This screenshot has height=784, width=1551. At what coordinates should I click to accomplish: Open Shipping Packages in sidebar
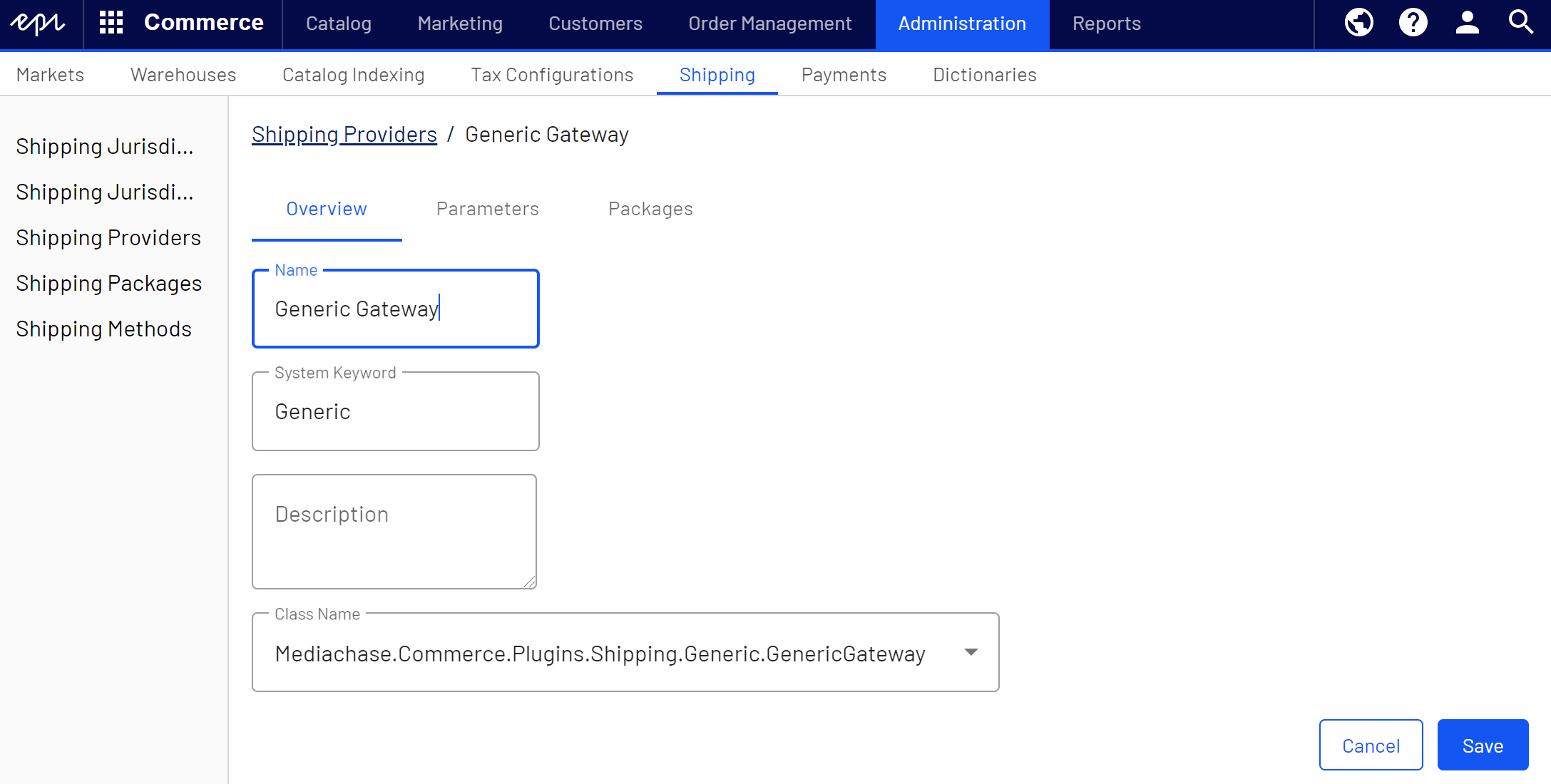tap(109, 284)
